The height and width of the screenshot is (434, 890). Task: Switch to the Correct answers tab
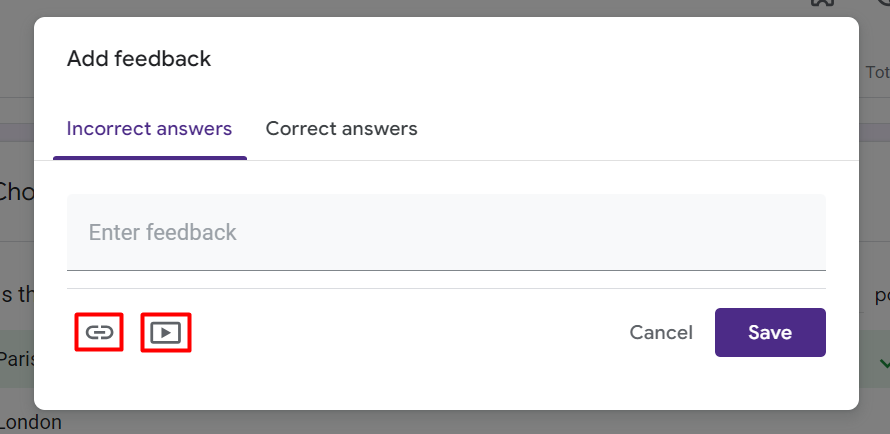click(x=341, y=129)
